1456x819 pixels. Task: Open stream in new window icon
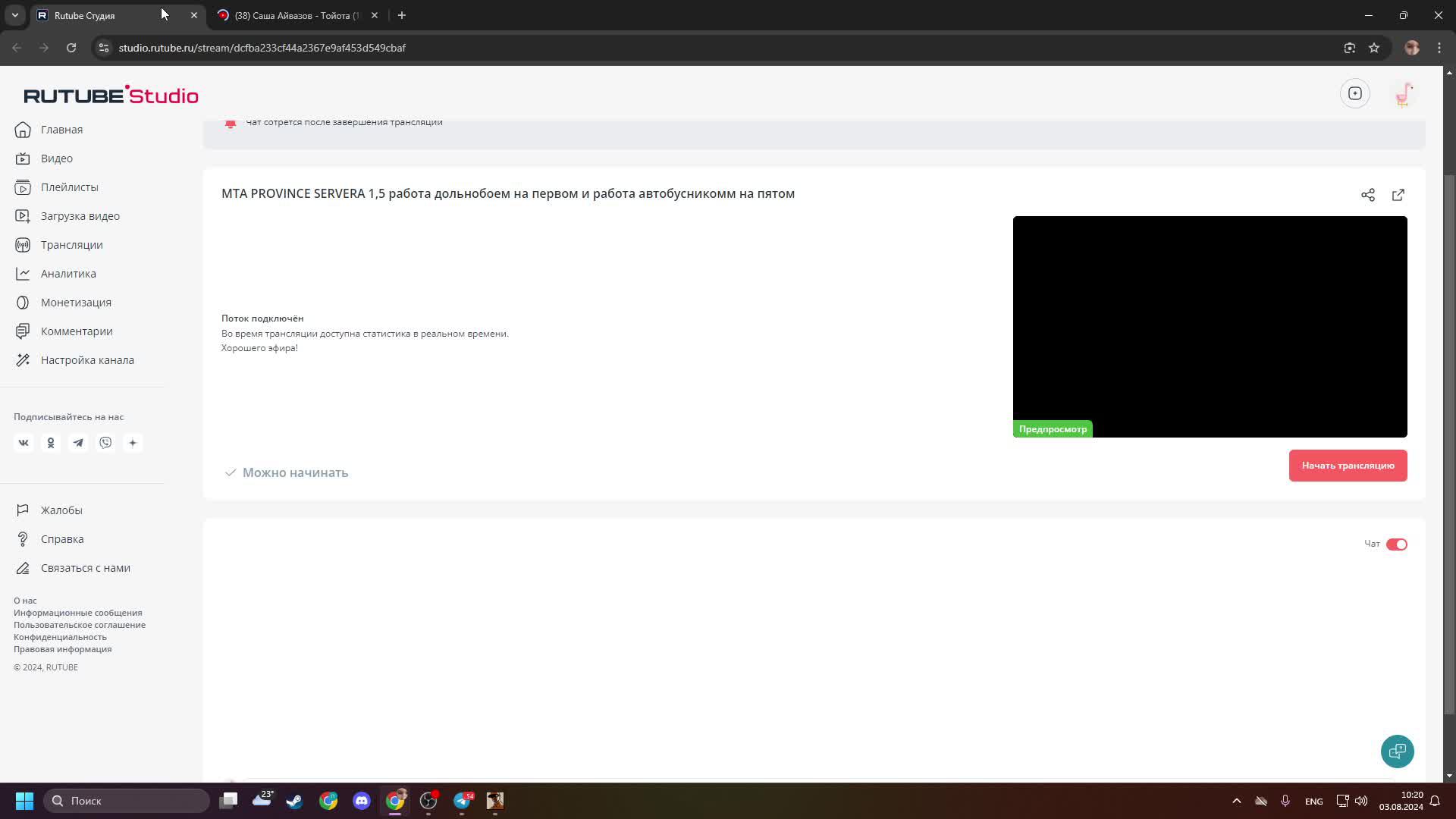click(x=1398, y=195)
